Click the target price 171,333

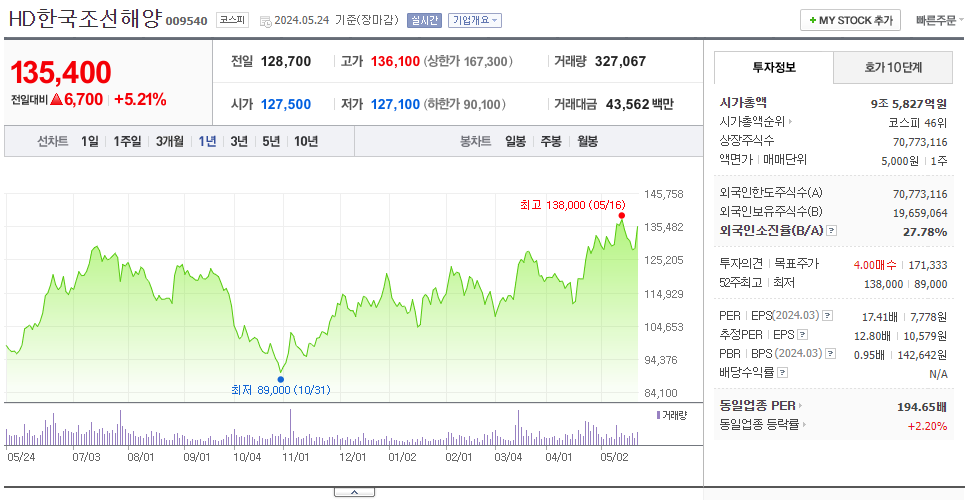tap(927, 265)
